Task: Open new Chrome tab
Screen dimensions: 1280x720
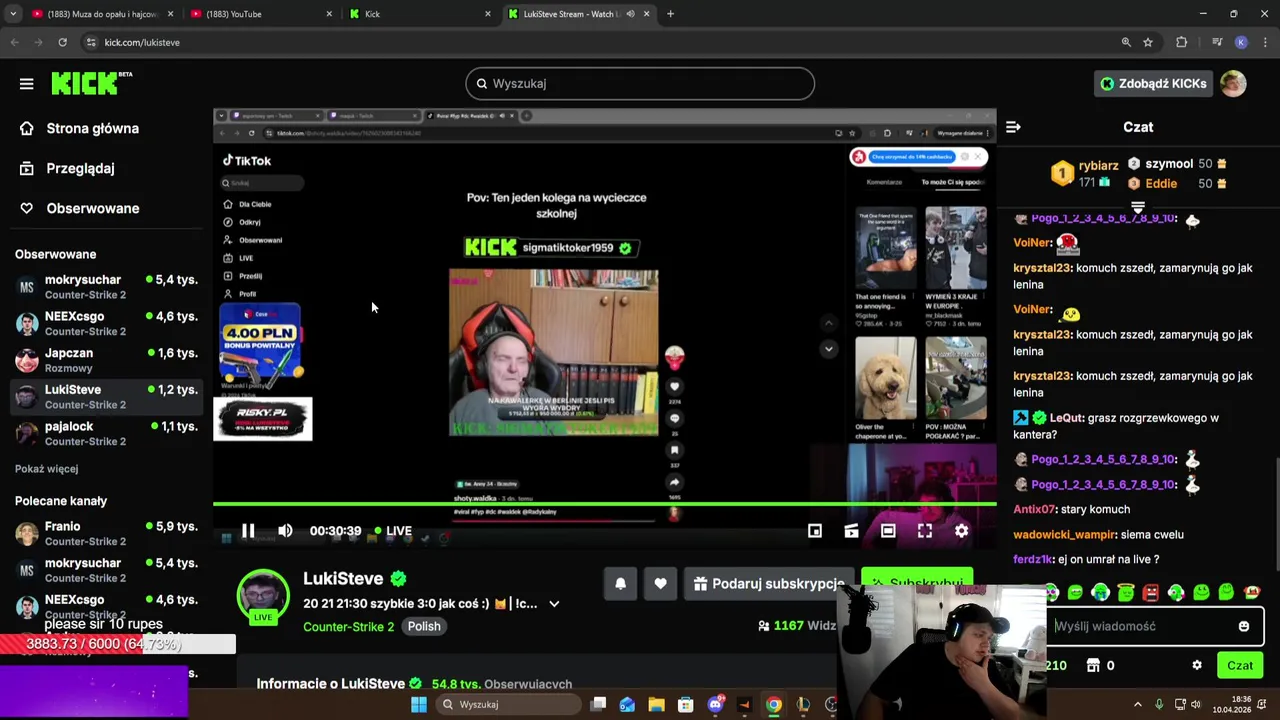Action: pos(670,14)
